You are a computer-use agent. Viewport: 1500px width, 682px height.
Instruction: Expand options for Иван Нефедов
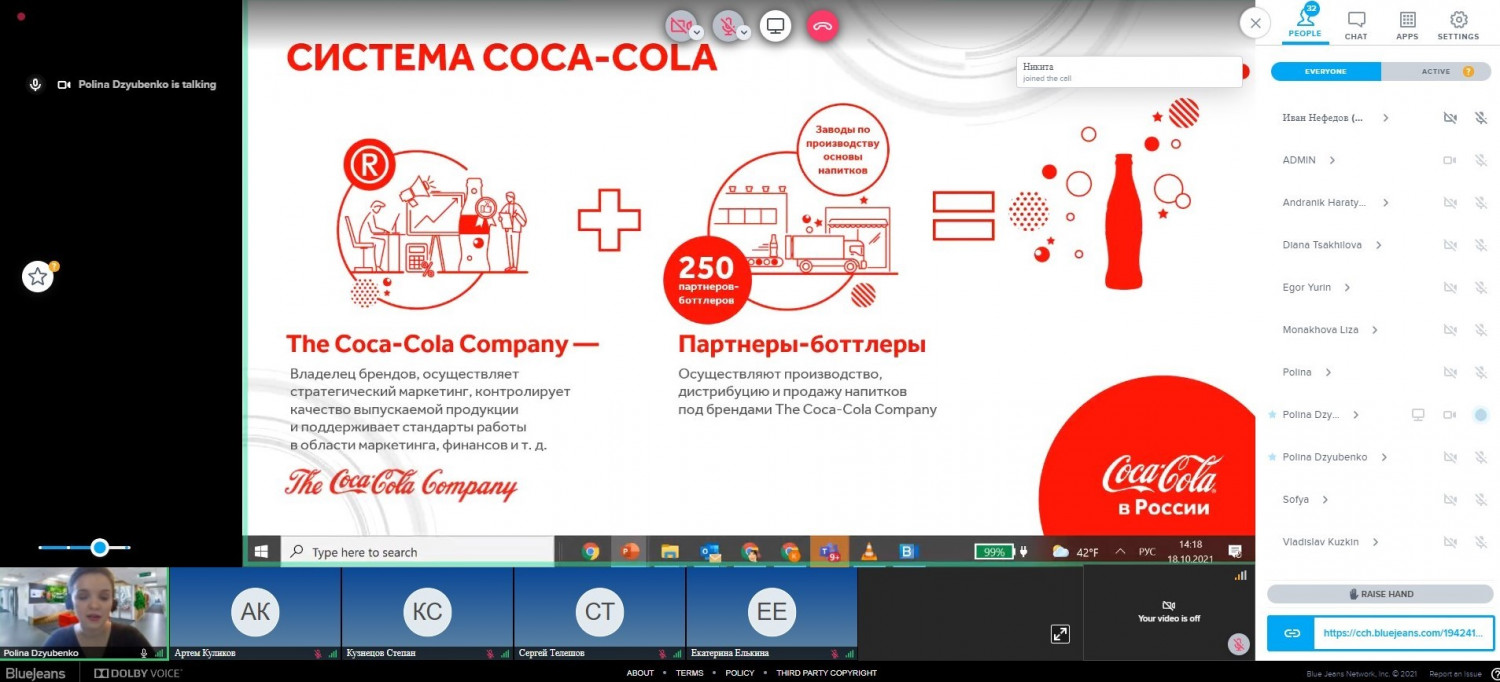point(1385,118)
